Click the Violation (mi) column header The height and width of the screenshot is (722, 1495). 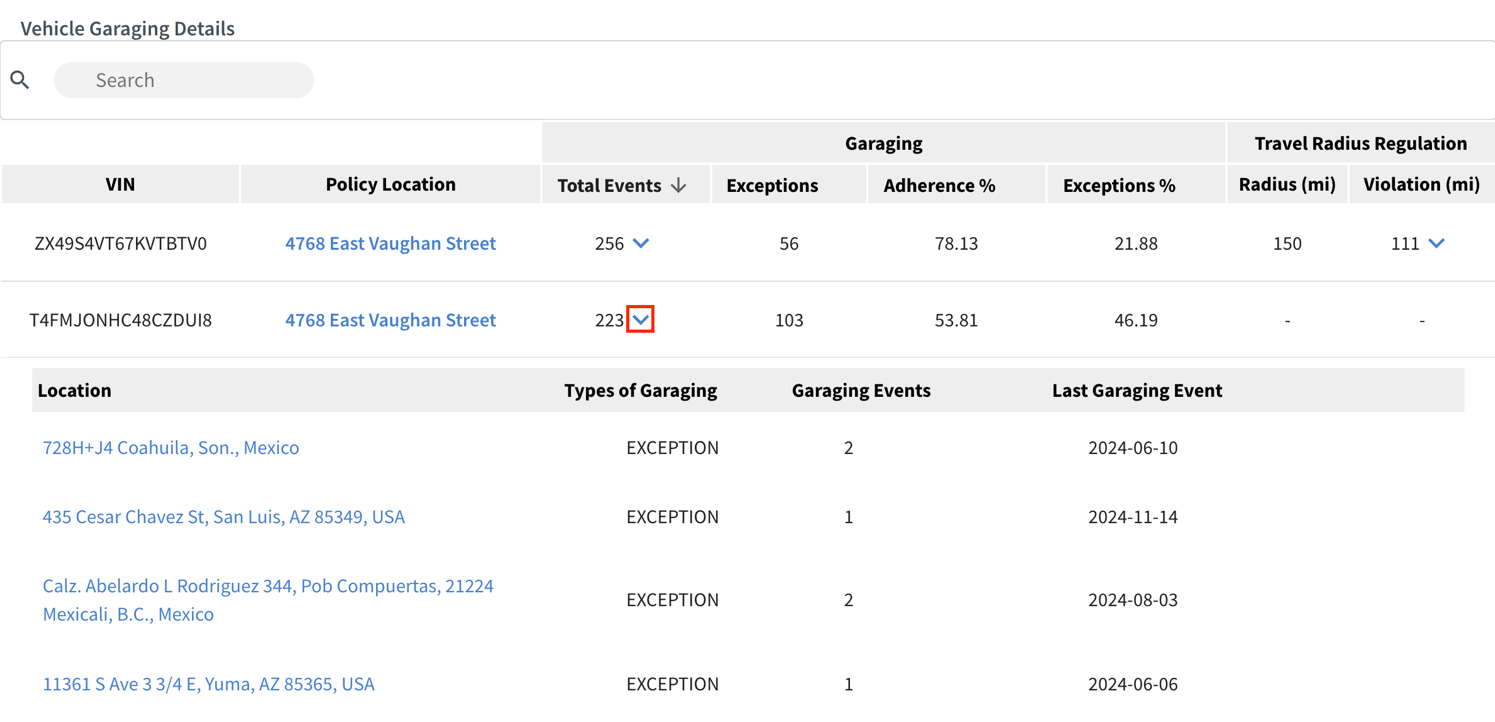[x=1422, y=184]
